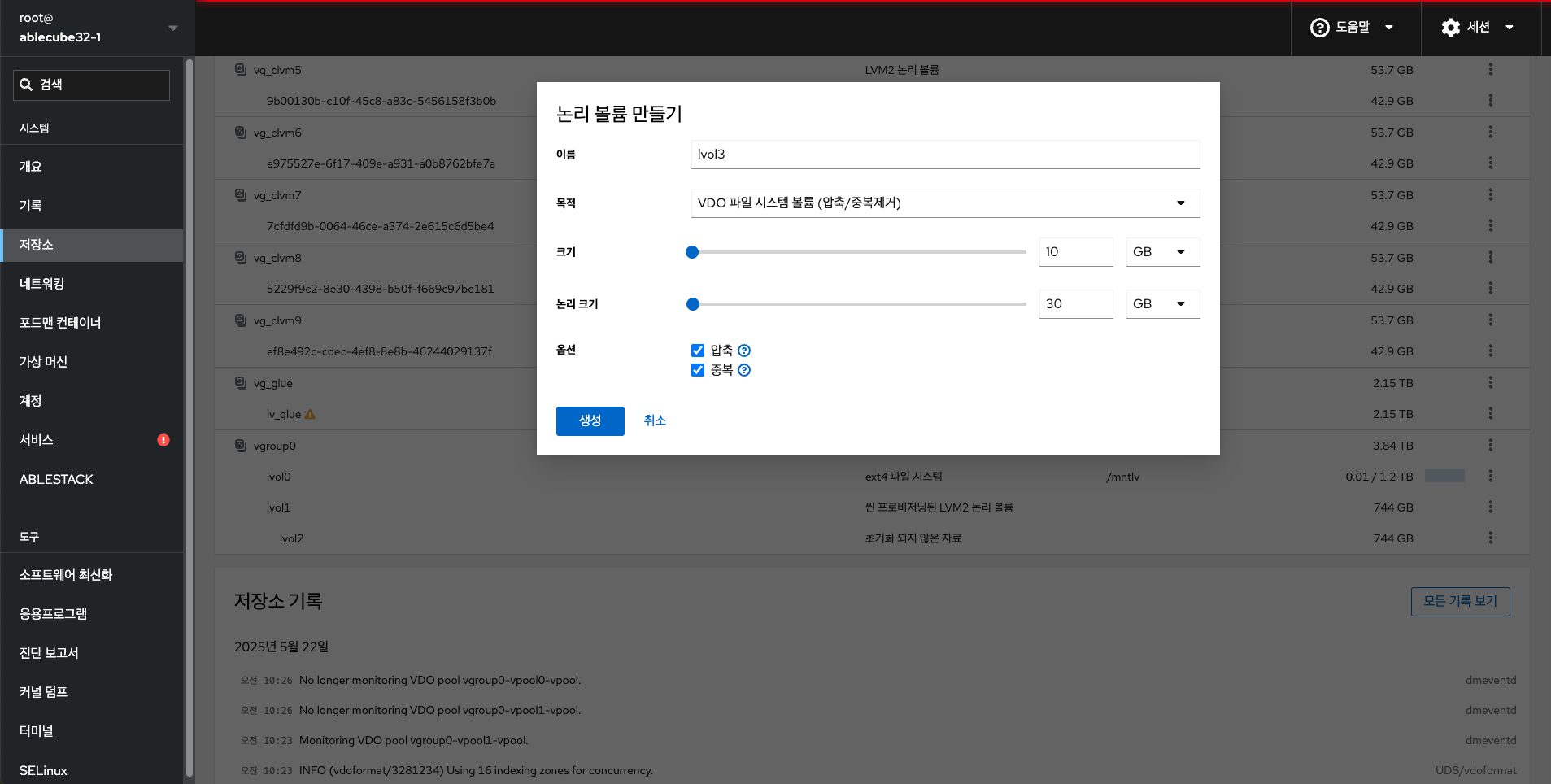Open kebab menu for the vg_glue row
1551x784 pixels.
pyautogui.click(x=1490, y=383)
